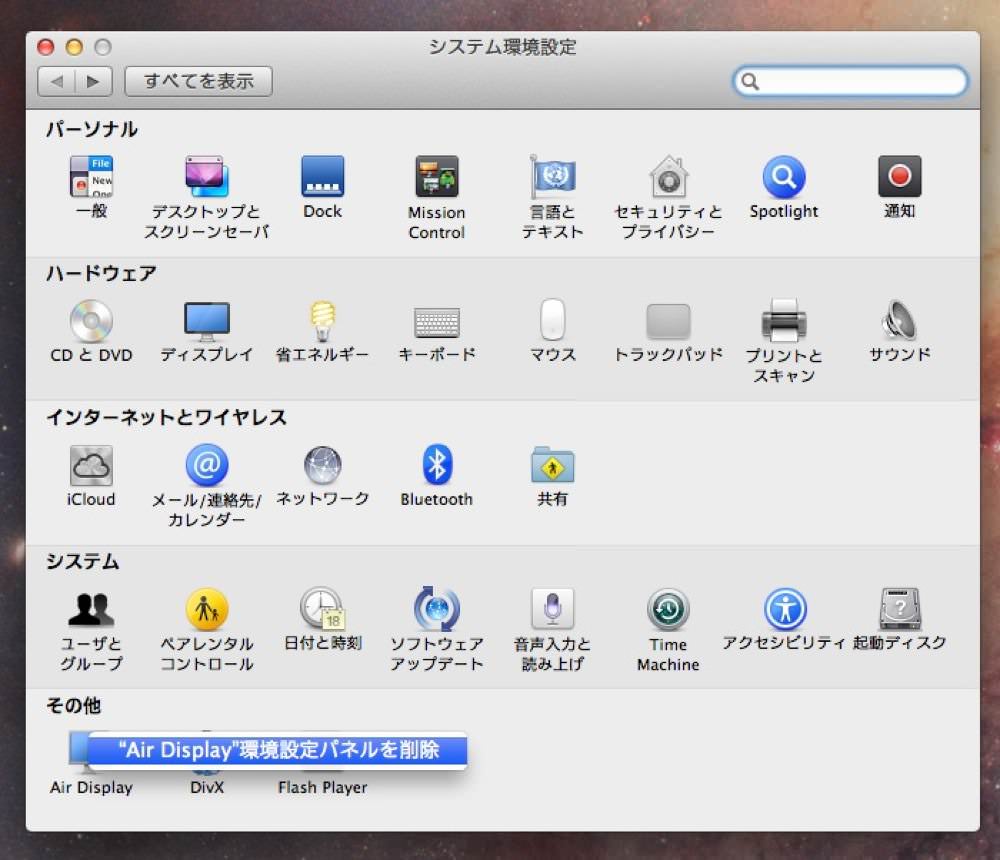Viewport: 1000px width, 860px height.
Task: Open 共有 (Sharing) preferences
Action: pyautogui.click(x=553, y=464)
